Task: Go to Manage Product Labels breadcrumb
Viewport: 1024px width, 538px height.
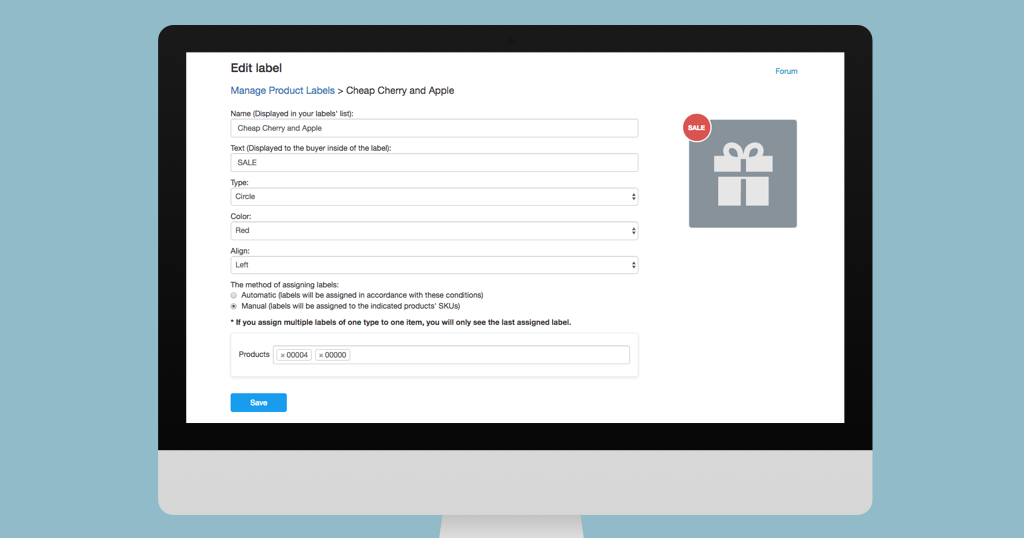Action: point(283,91)
